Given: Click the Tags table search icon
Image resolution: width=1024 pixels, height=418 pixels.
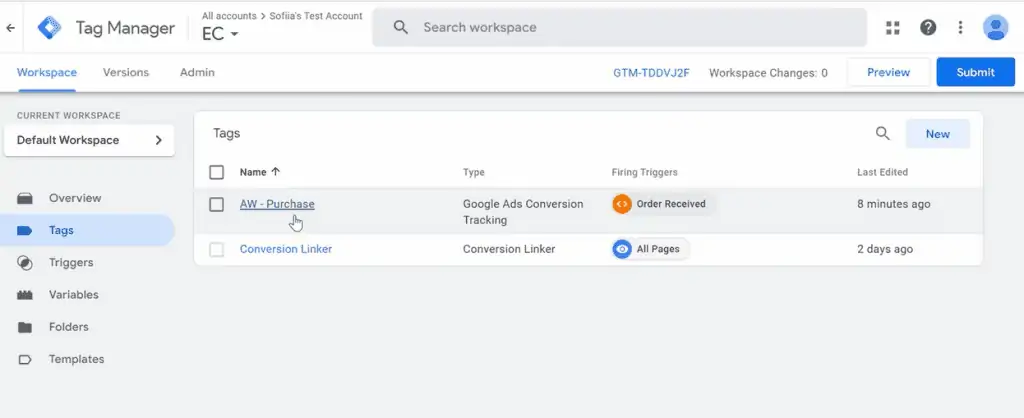Looking at the screenshot, I should (x=882, y=134).
